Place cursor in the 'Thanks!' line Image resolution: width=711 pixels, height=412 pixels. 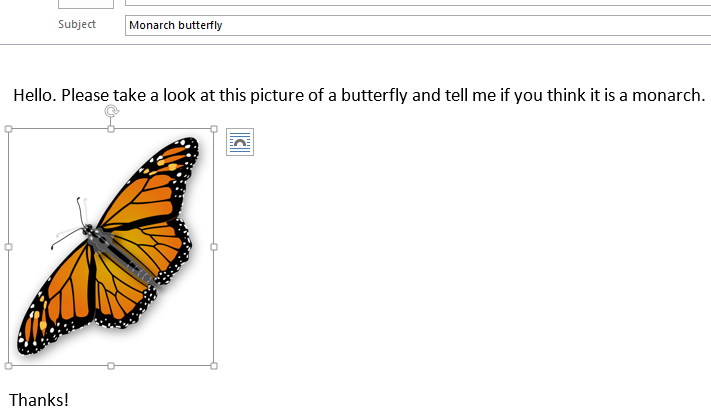tap(38, 400)
